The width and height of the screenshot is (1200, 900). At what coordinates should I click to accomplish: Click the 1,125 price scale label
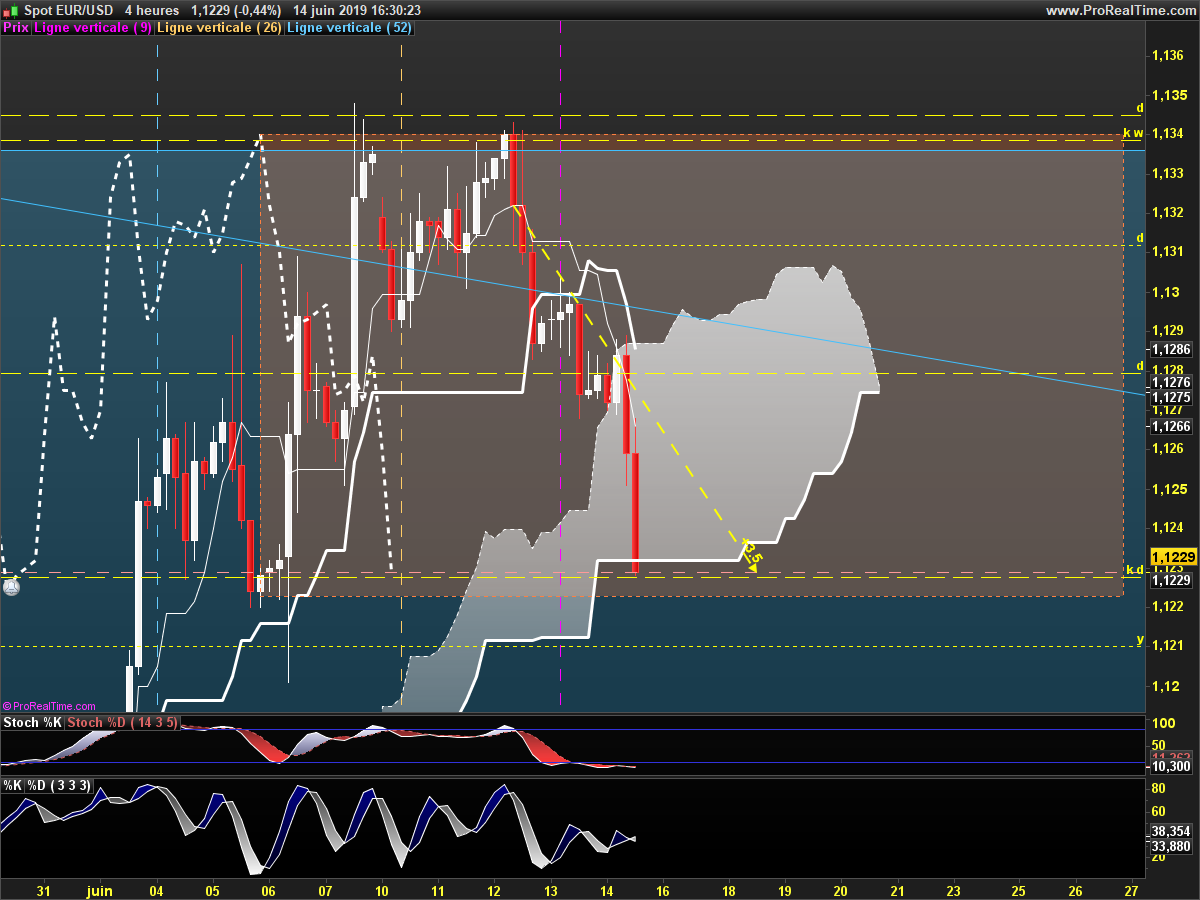pos(1170,489)
